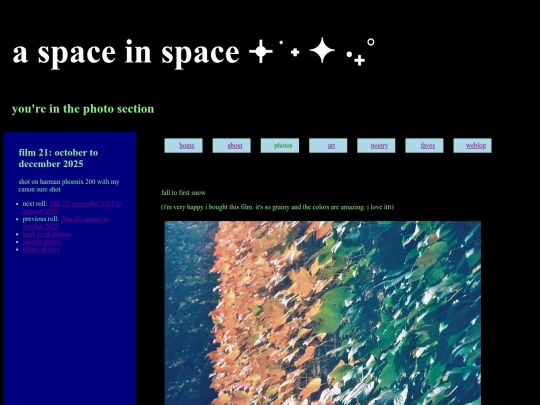
Task: Open the phone photos link
Action: pyautogui.click(x=41, y=249)
